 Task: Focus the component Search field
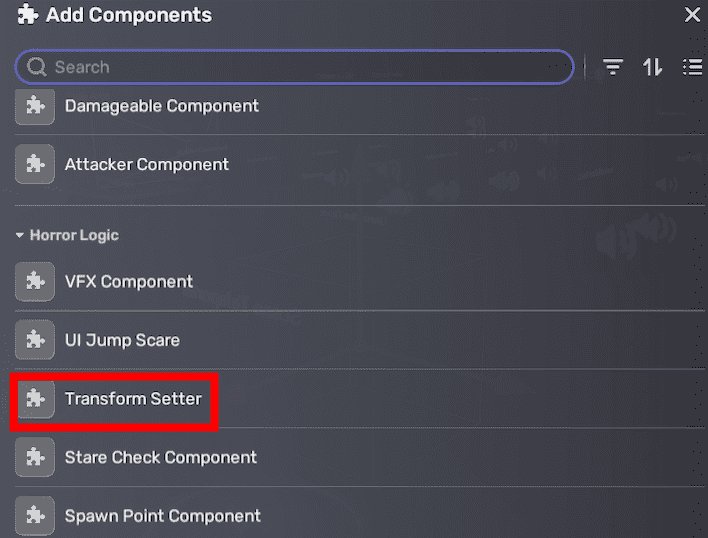pyautogui.click(x=300, y=67)
